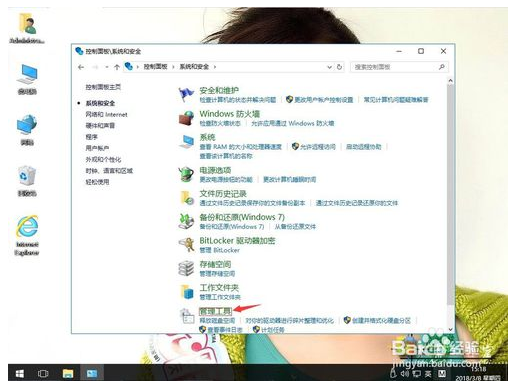The width and height of the screenshot is (510, 381).
Task: Click 允许远程访问 link
Action: (x=317, y=147)
